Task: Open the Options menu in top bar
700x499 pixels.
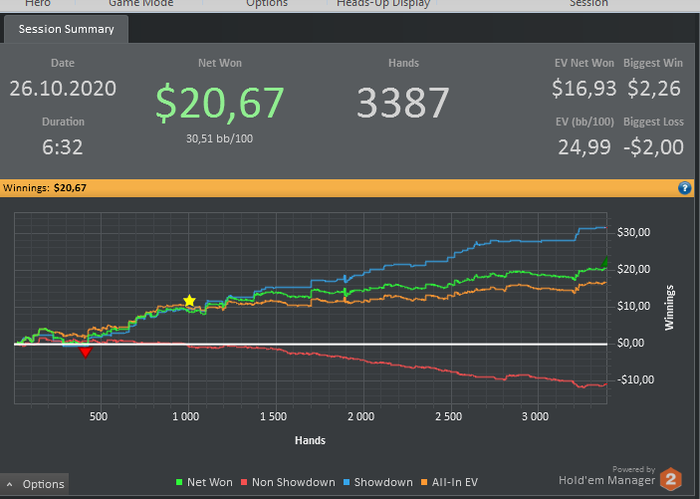Action: pyautogui.click(x=267, y=4)
